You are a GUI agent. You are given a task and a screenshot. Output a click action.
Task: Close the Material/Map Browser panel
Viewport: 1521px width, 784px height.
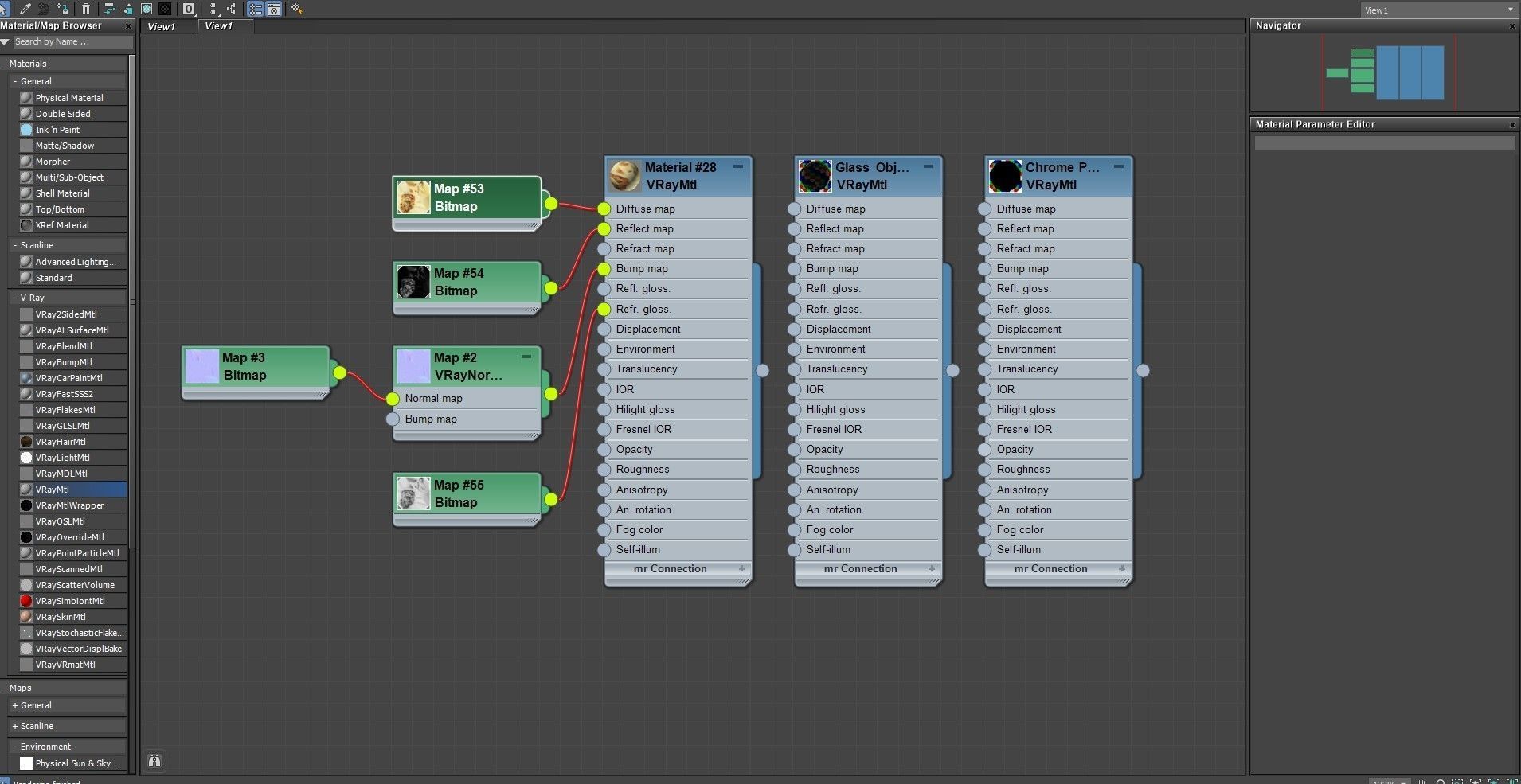[x=128, y=26]
